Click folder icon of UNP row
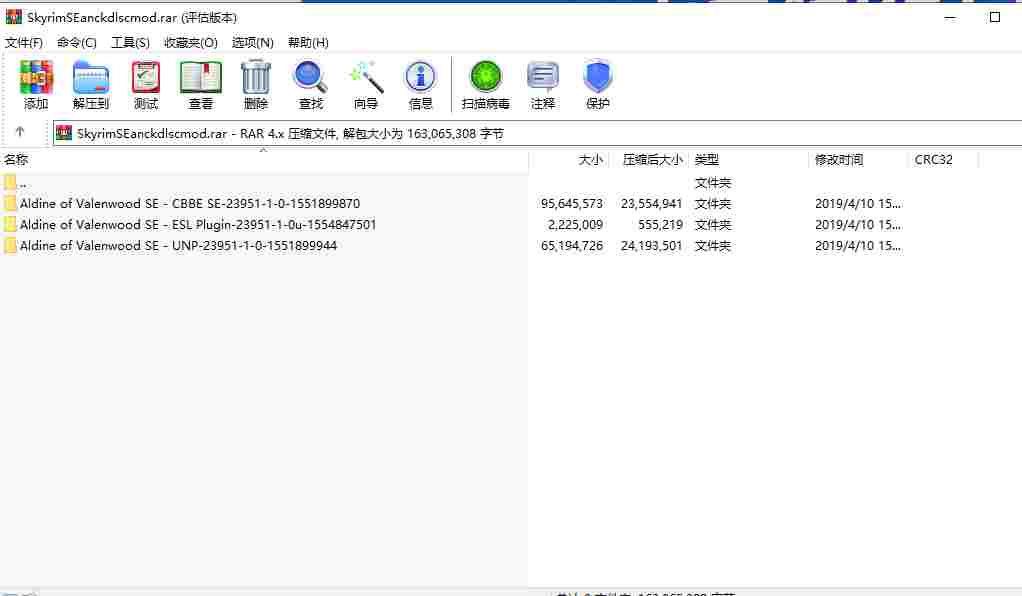The image size is (1022, 596). (x=10, y=246)
